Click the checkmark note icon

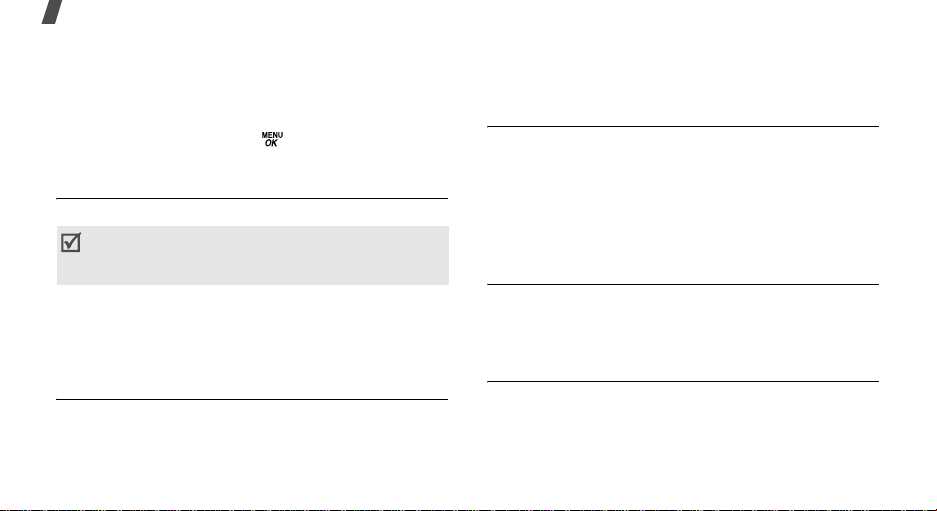pos(71,242)
